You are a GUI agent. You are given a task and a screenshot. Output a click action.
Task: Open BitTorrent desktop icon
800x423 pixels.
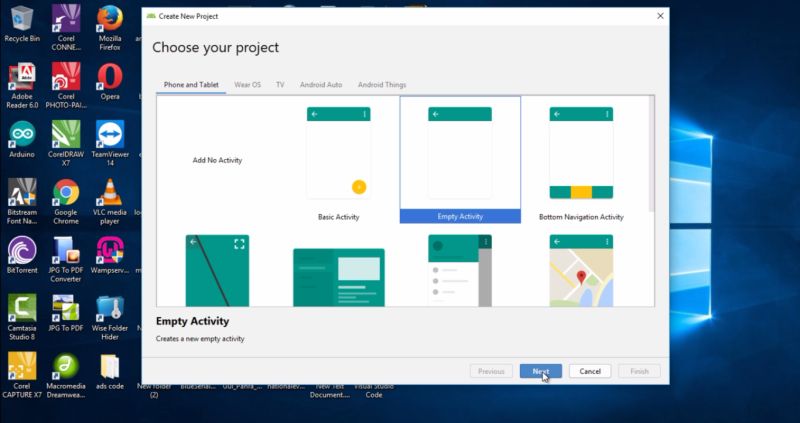pyautogui.click(x=22, y=255)
